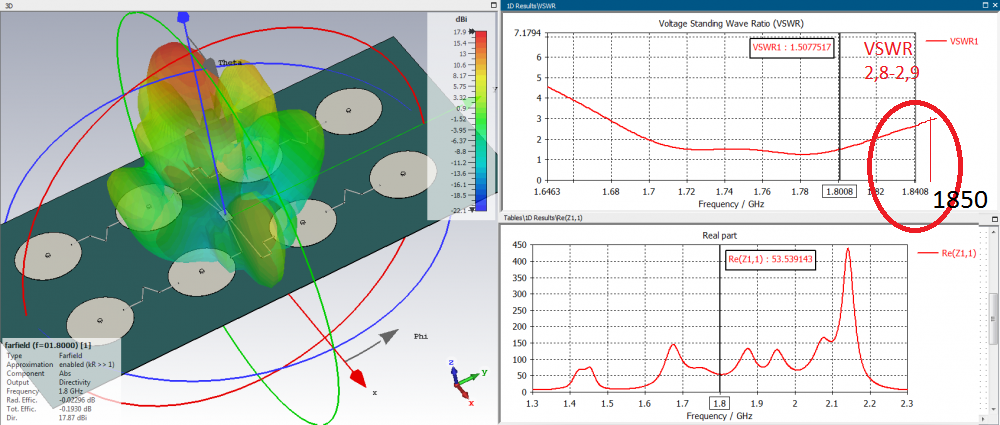Click the 1.8008 axis marker value box

[839, 191]
